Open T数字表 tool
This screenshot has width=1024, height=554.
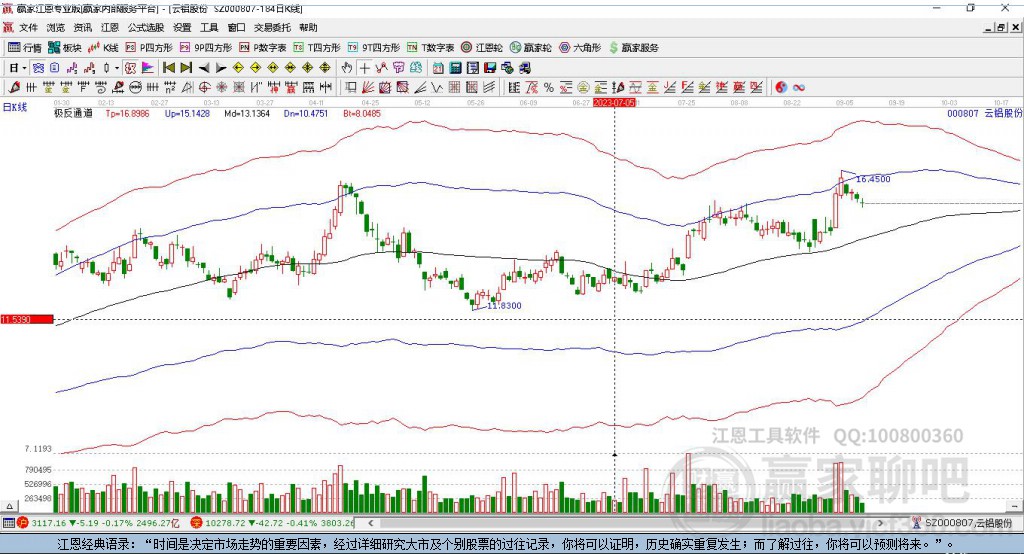pos(430,48)
